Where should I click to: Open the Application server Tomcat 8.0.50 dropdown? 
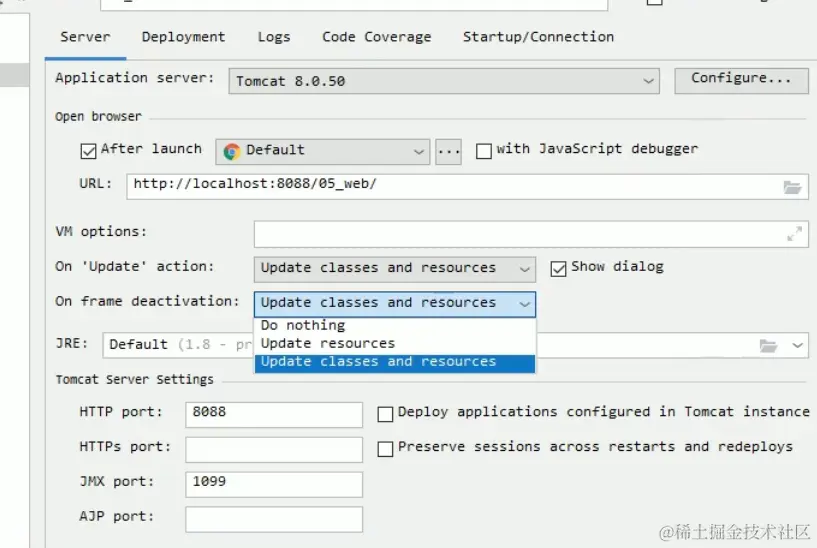(x=444, y=81)
